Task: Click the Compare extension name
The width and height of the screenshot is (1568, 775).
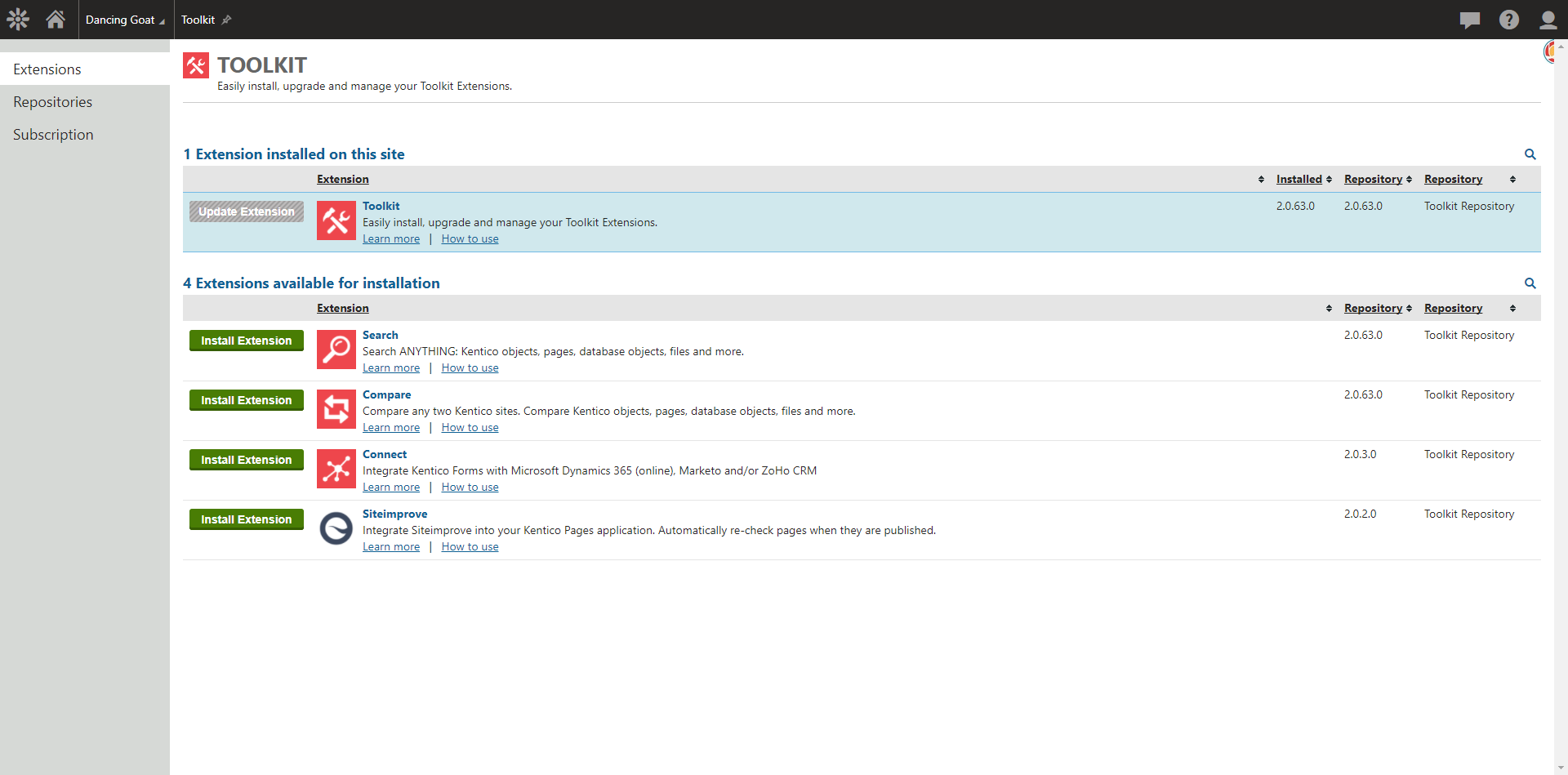Action: [x=387, y=395]
